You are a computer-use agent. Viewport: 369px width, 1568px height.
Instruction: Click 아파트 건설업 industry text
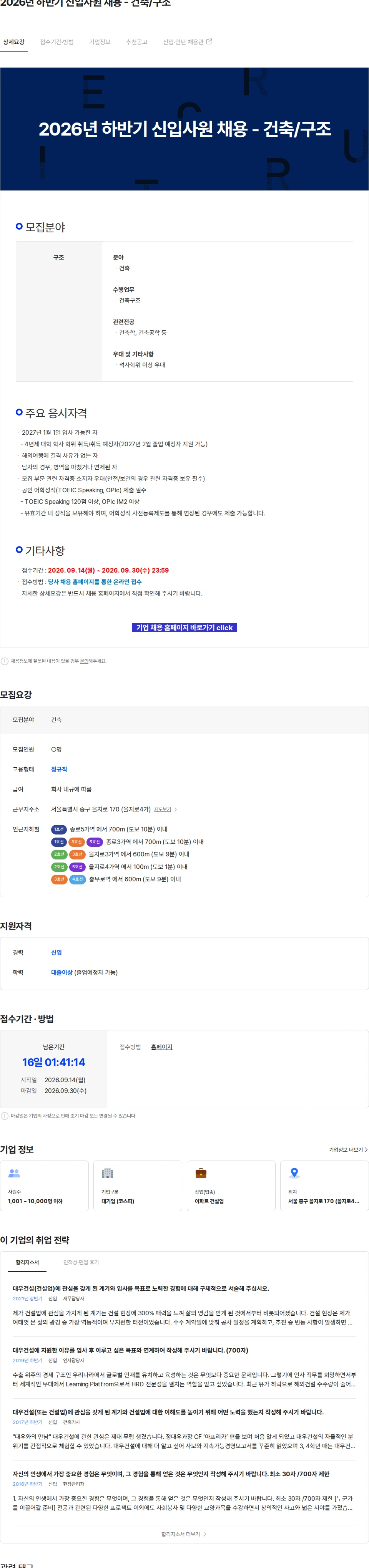point(209,1202)
